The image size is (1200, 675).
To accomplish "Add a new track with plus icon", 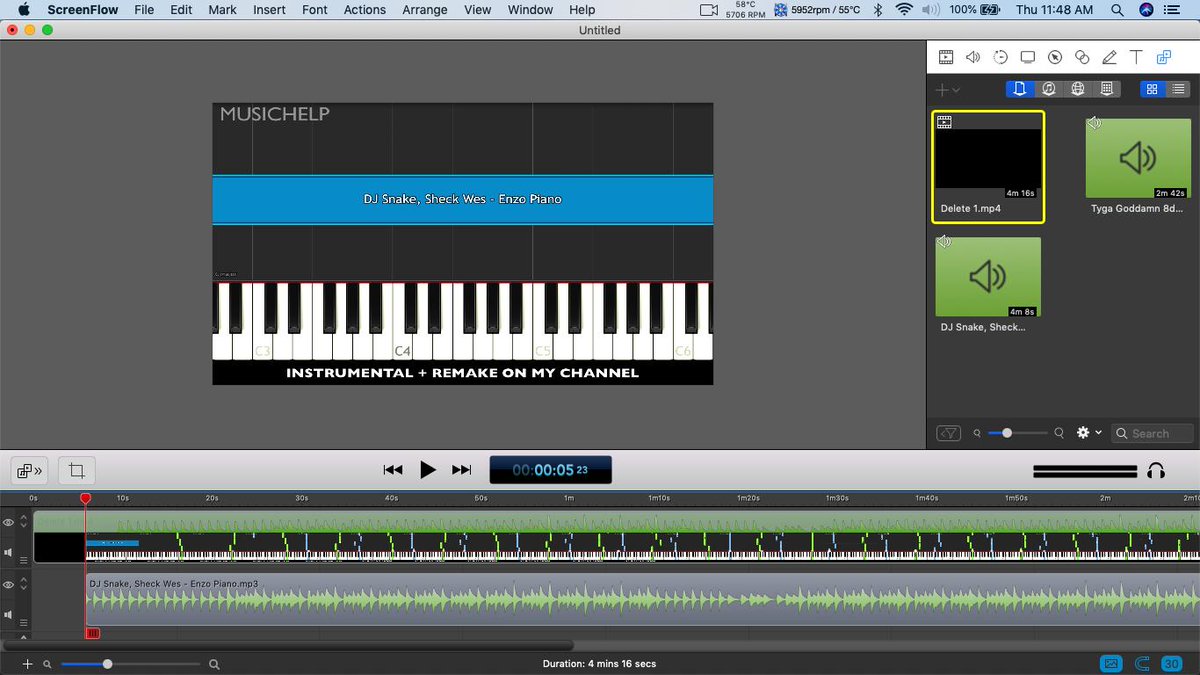I will click(27, 663).
